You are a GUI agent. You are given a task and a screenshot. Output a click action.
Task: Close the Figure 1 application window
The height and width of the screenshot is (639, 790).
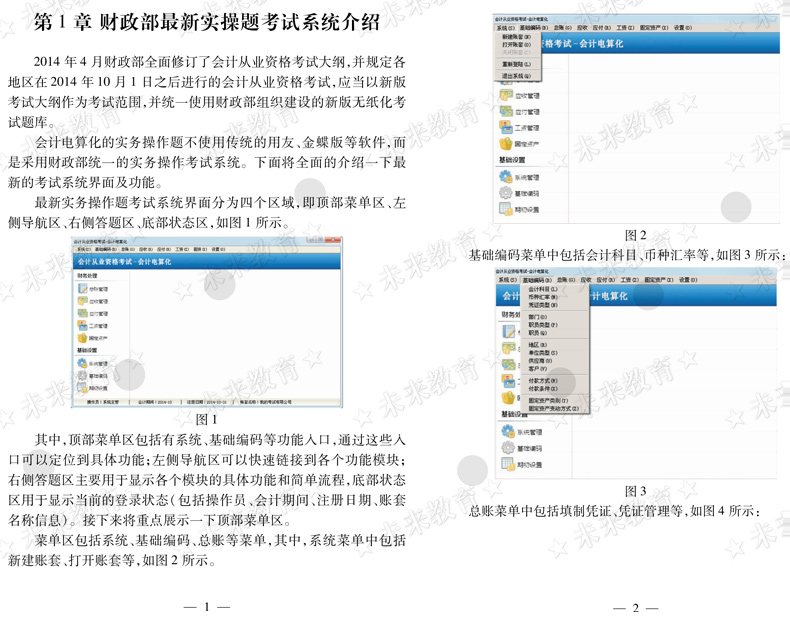[333, 240]
